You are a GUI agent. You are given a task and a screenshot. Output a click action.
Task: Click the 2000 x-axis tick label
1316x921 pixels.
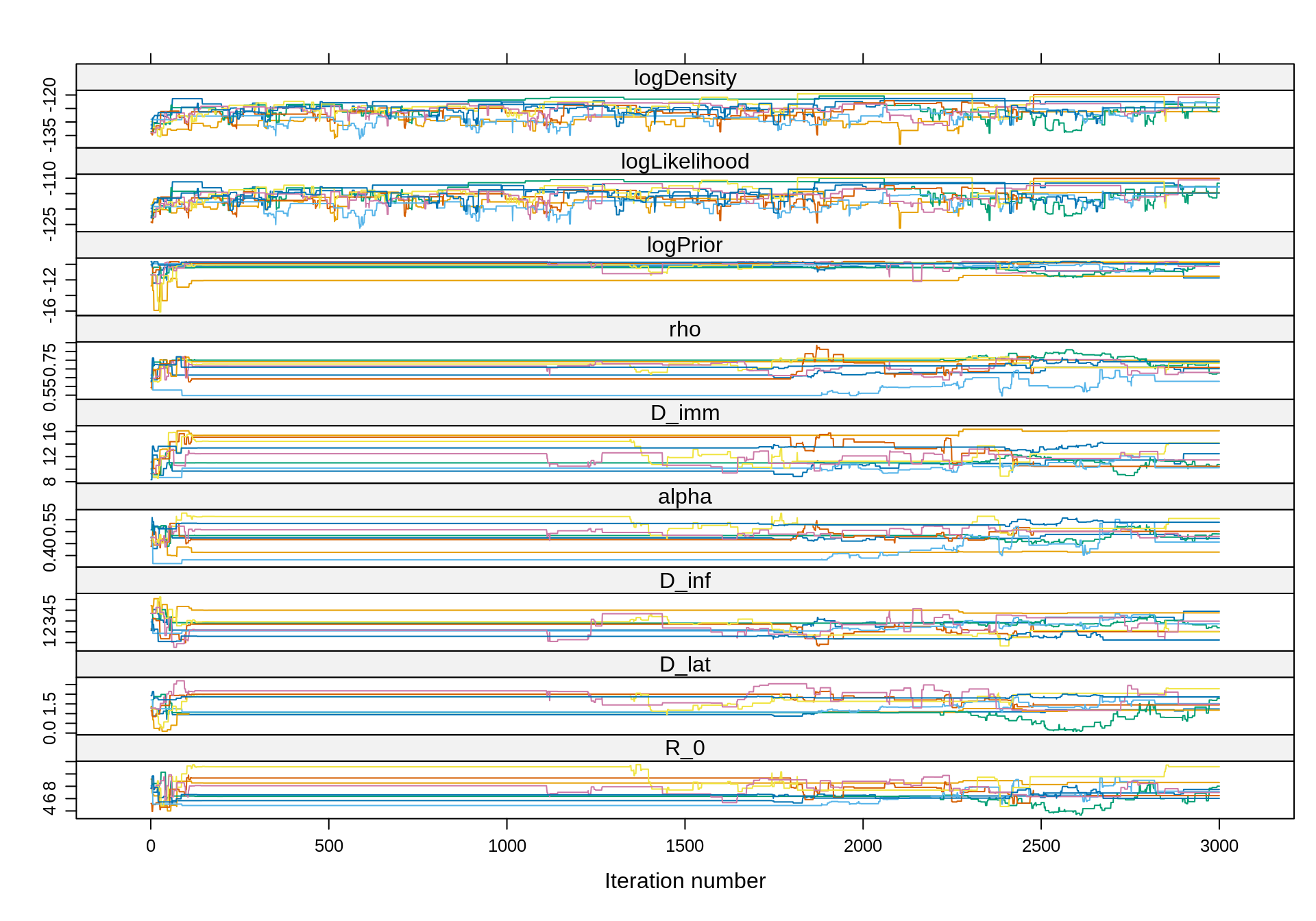[863, 846]
